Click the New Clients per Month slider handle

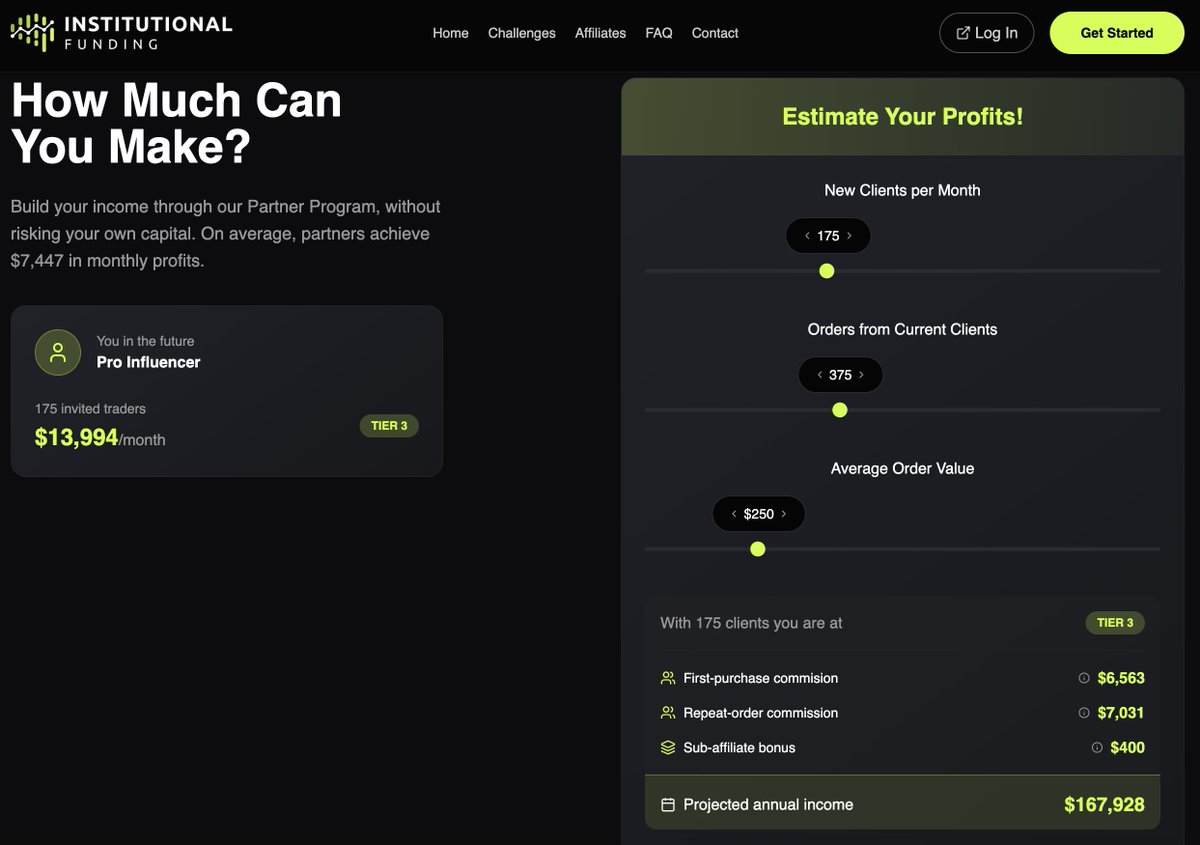[826, 271]
